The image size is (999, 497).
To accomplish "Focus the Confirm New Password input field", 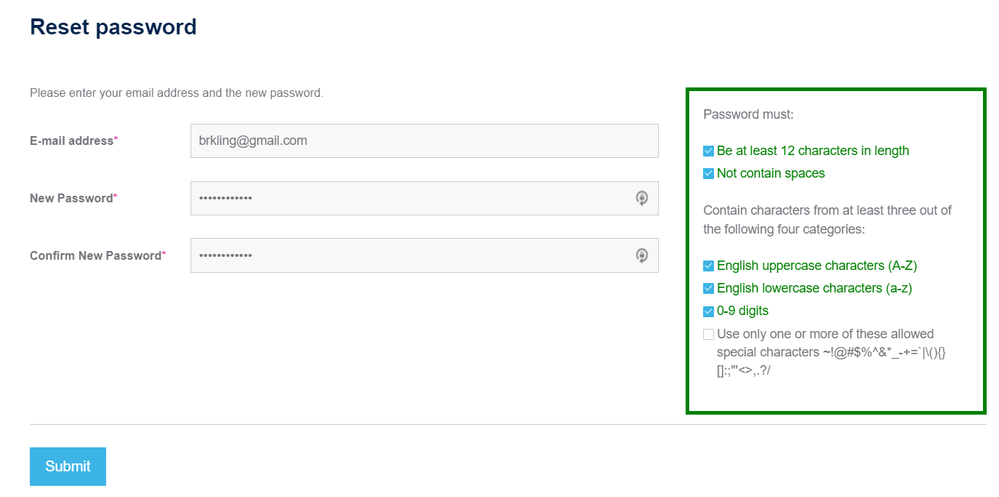I will pyautogui.click(x=424, y=256).
